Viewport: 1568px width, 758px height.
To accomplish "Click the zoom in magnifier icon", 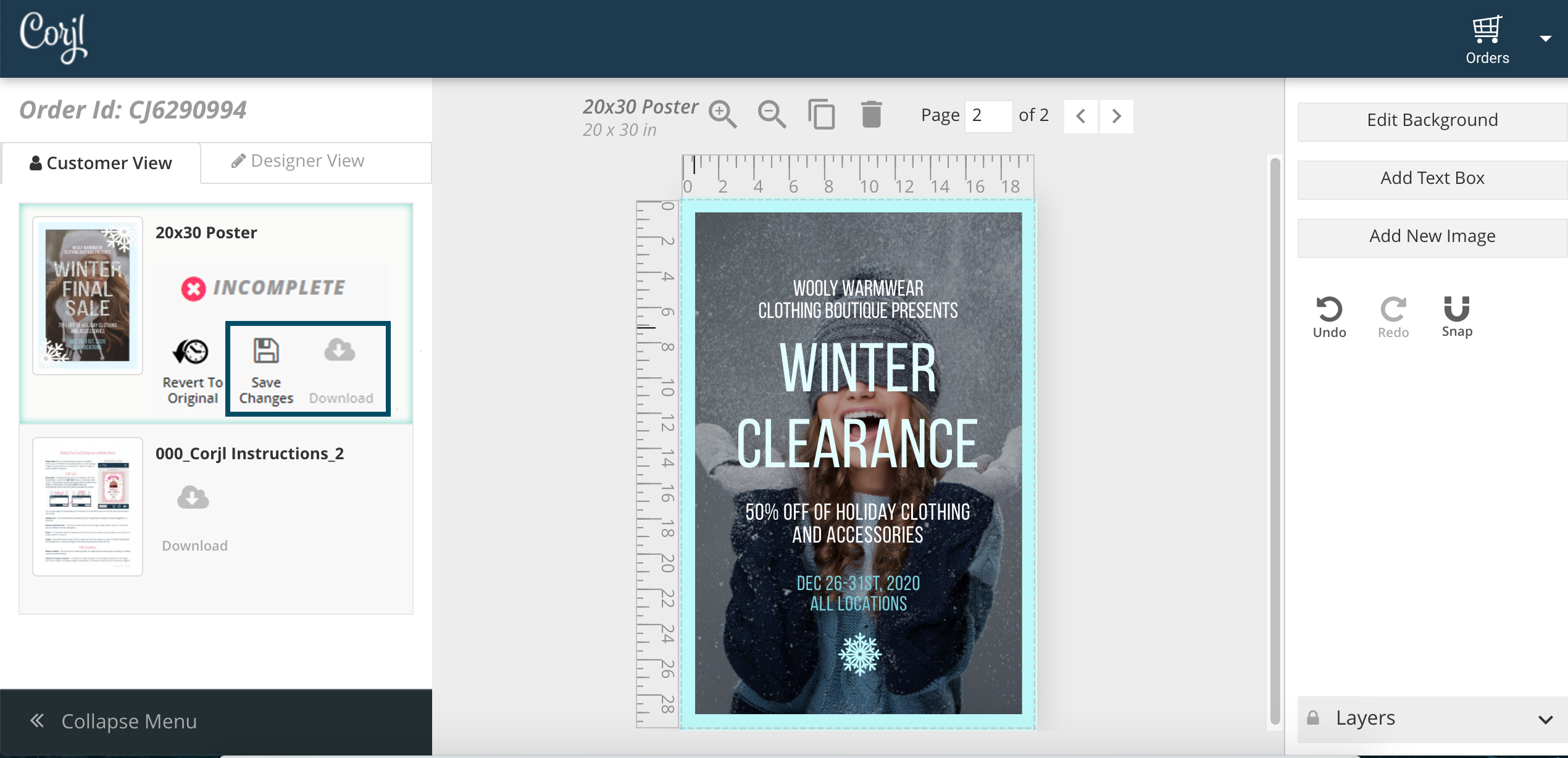I will 722,114.
